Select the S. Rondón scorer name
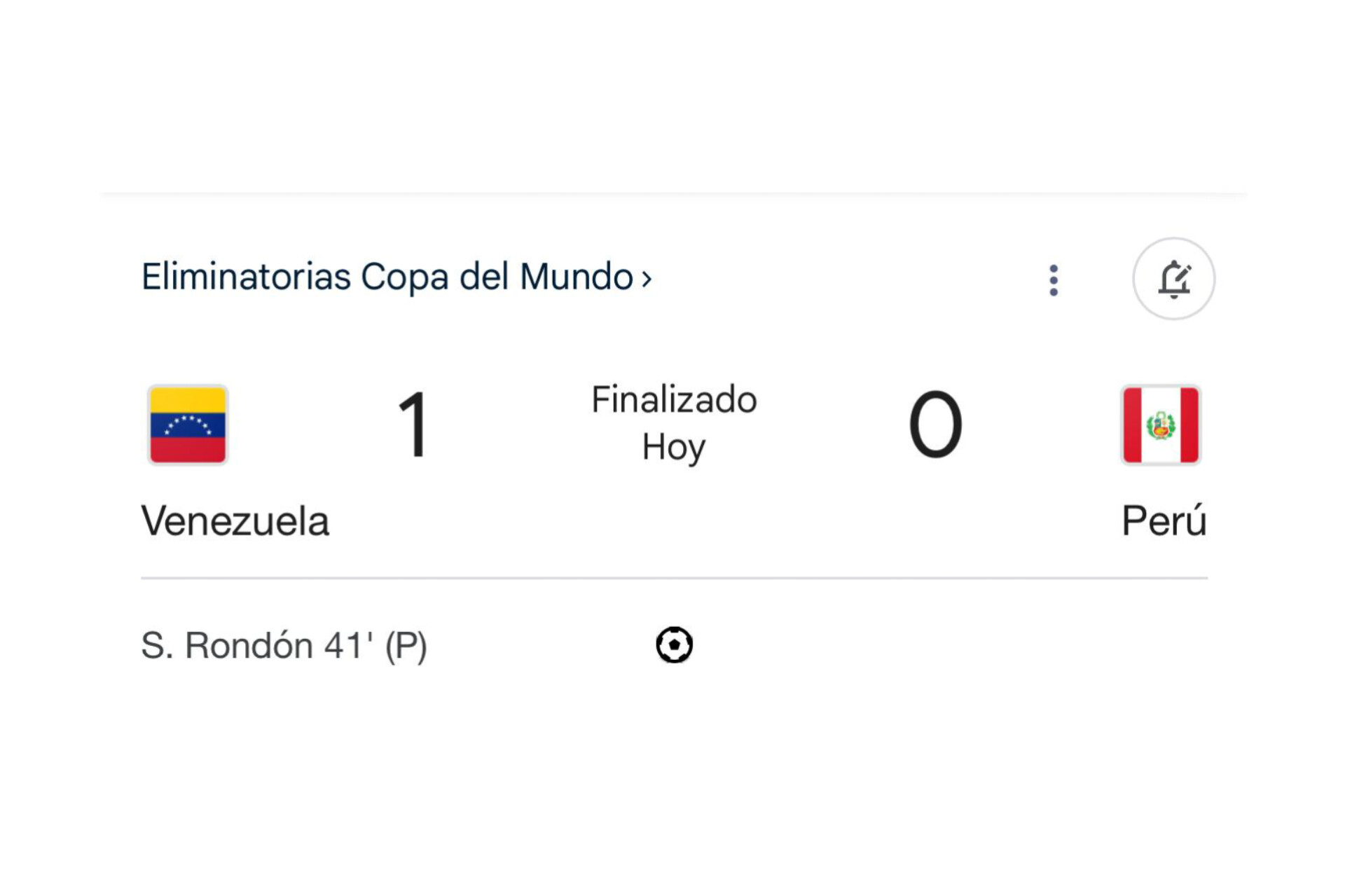This screenshot has width=1345, height=896. pyautogui.click(x=227, y=645)
